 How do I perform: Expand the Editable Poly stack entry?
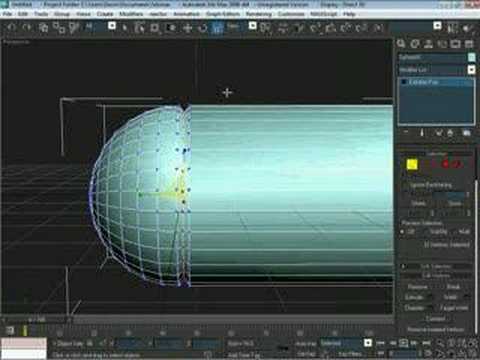pyautogui.click(x=404, y=82)
